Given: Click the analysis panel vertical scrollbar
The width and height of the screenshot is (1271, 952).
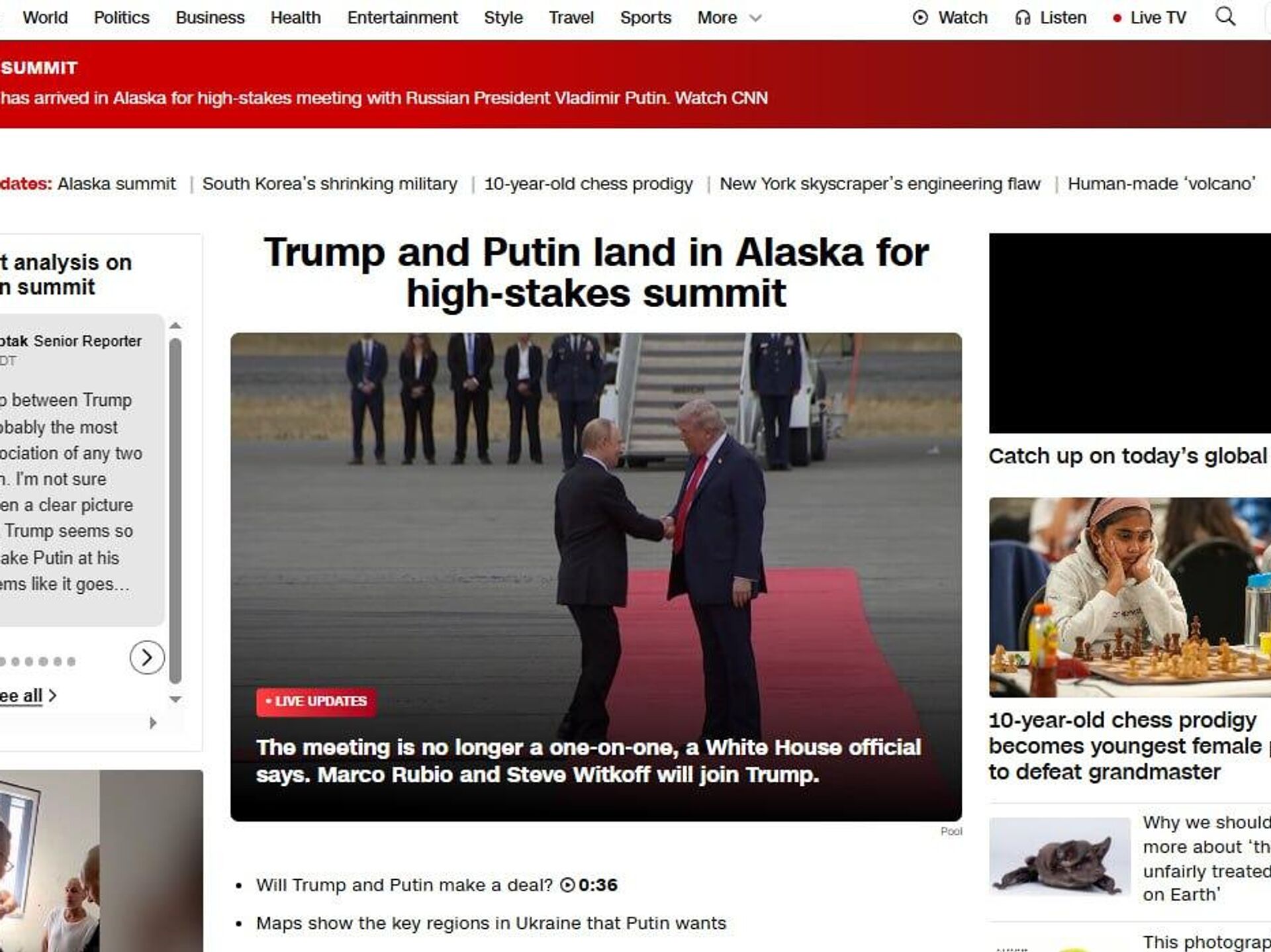Looking at the screenshot, I should point(175,510).
